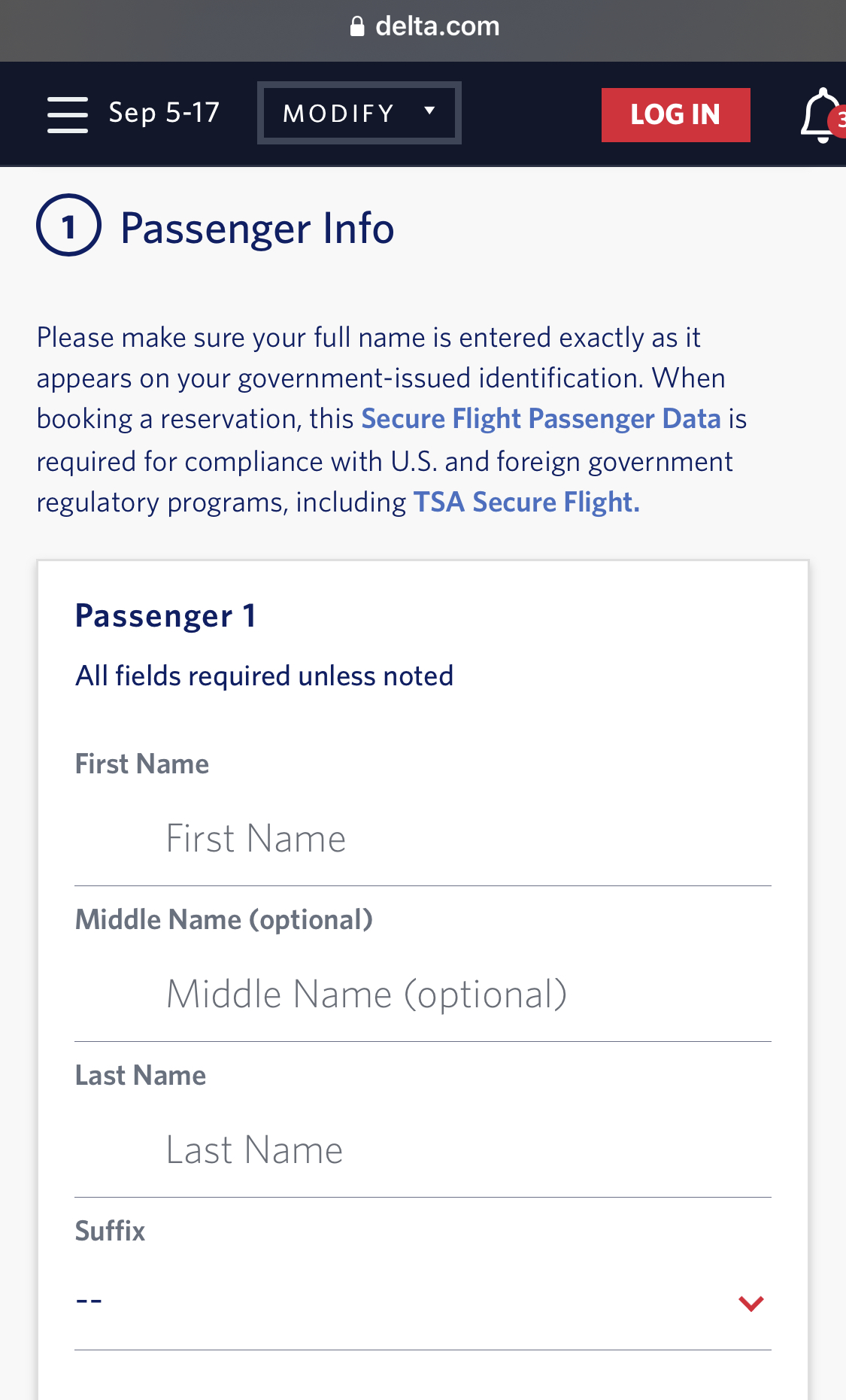Tap the bold Middle Name (optional) label
The height and width of the screenshot is (1400, 846).
[224, 920]
